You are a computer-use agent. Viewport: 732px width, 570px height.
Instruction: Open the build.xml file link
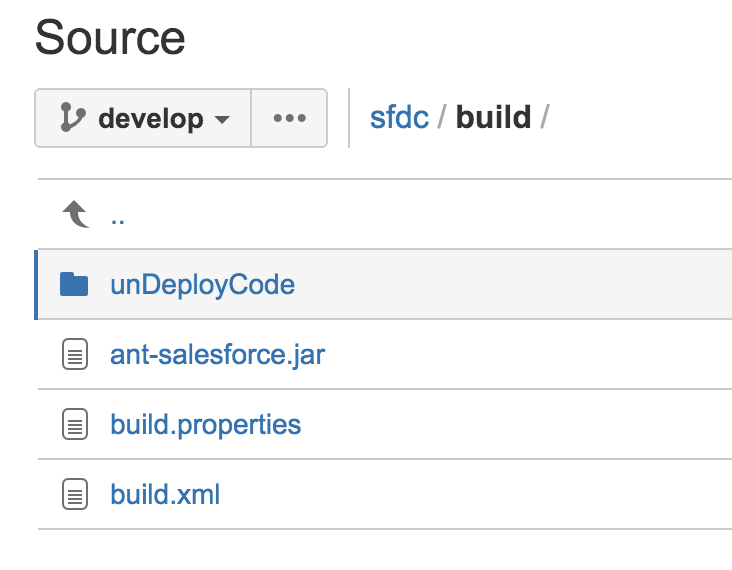point(164,494)
